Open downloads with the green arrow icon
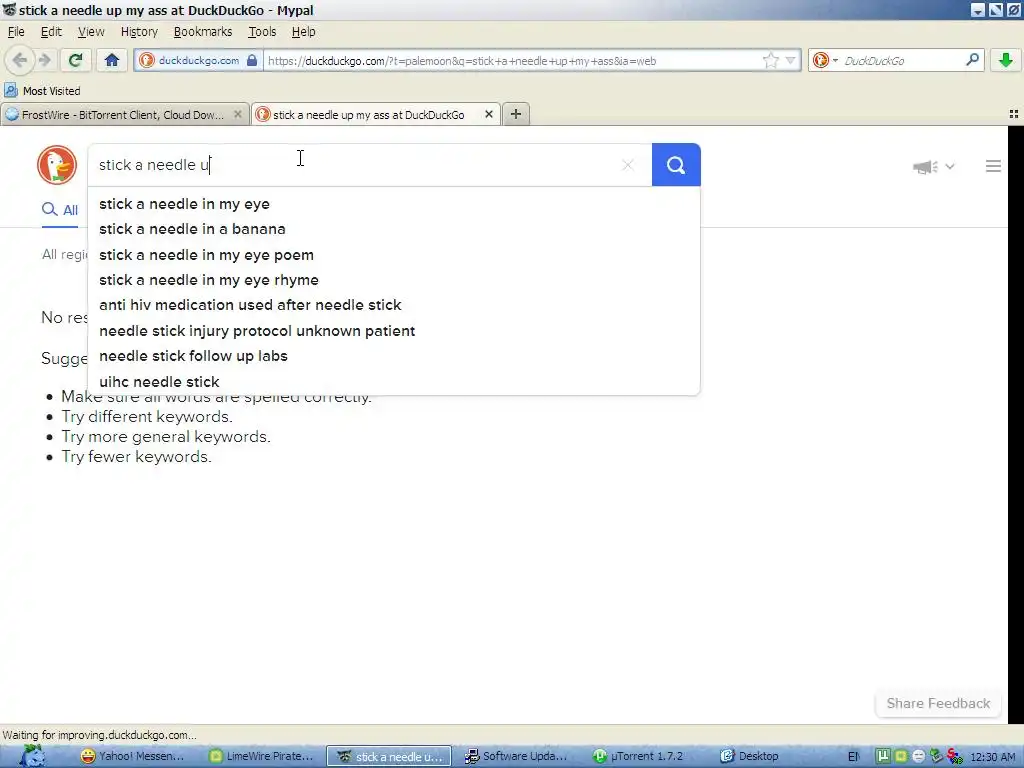Viewport: 1024px width, 768px height. (x=1006, y=61)
